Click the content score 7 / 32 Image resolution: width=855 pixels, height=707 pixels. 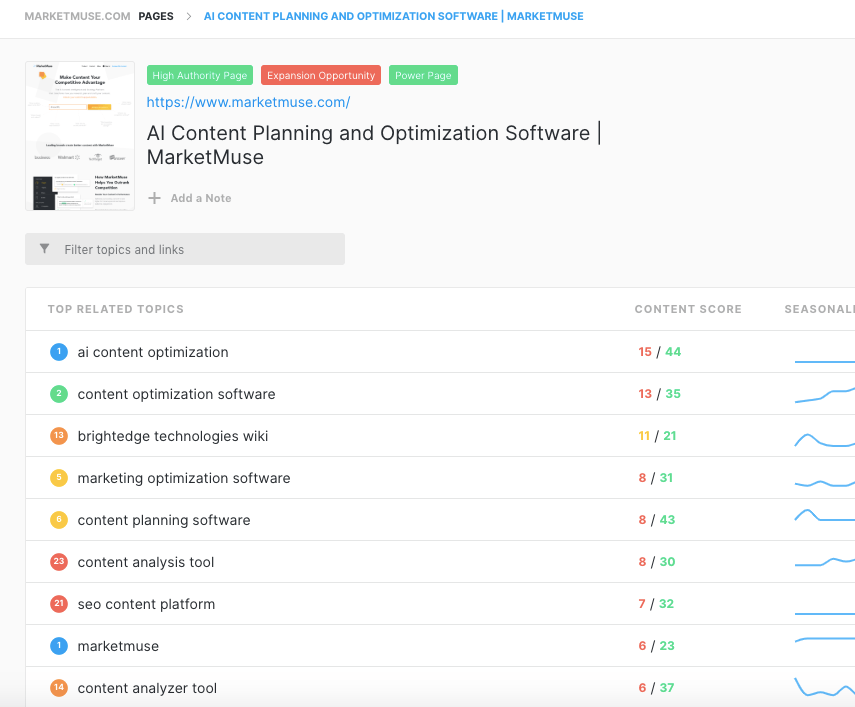(656, 603)
